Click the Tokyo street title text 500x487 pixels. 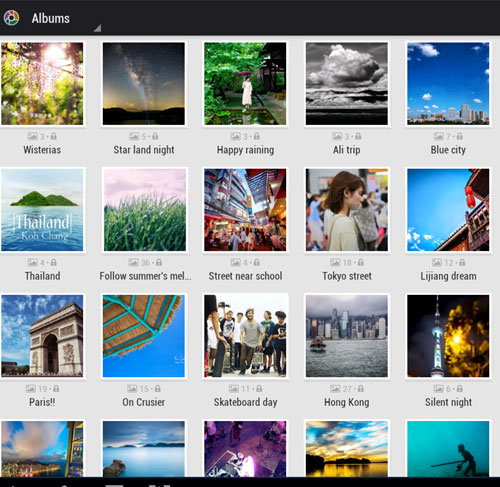point(347,276)
